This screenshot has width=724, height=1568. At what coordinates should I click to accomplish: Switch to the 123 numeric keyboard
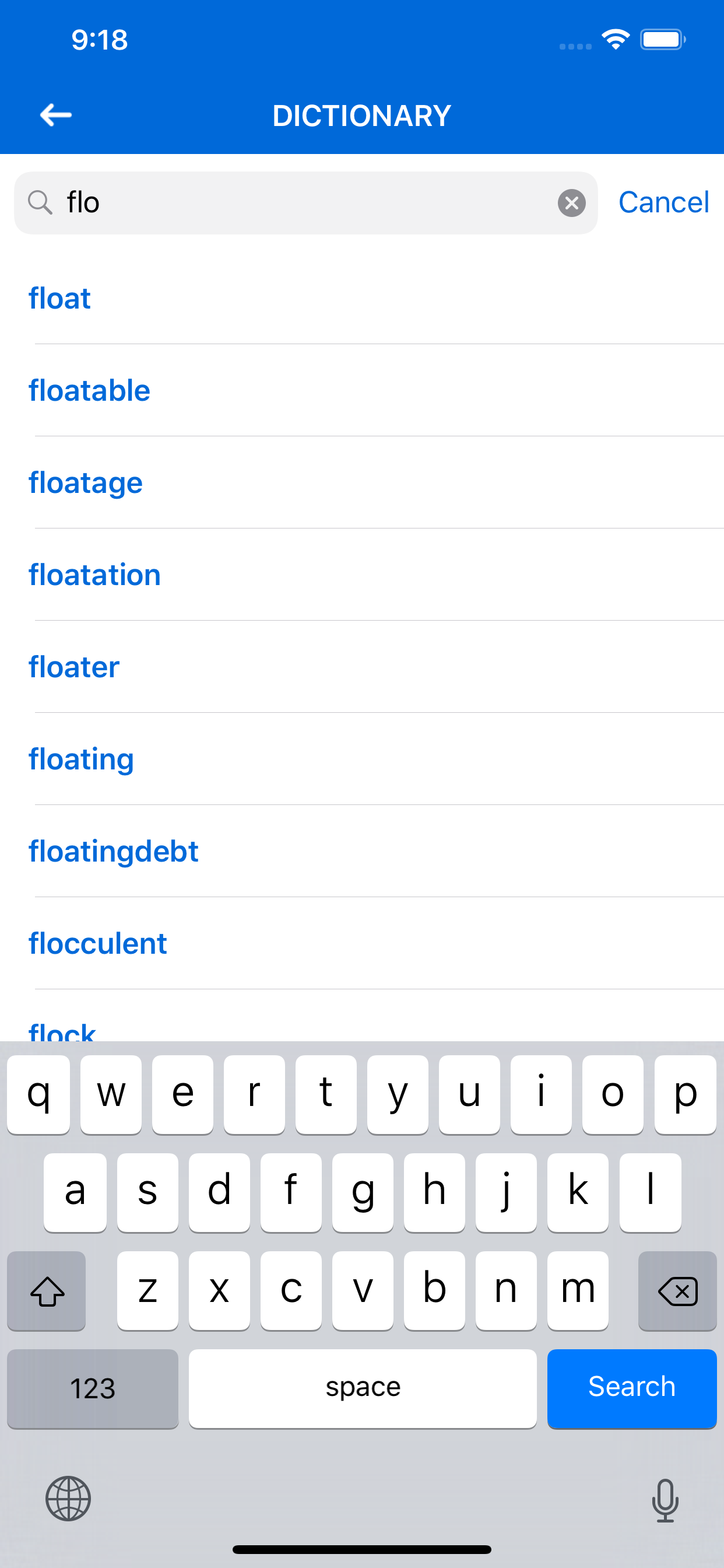[93, 1388]
